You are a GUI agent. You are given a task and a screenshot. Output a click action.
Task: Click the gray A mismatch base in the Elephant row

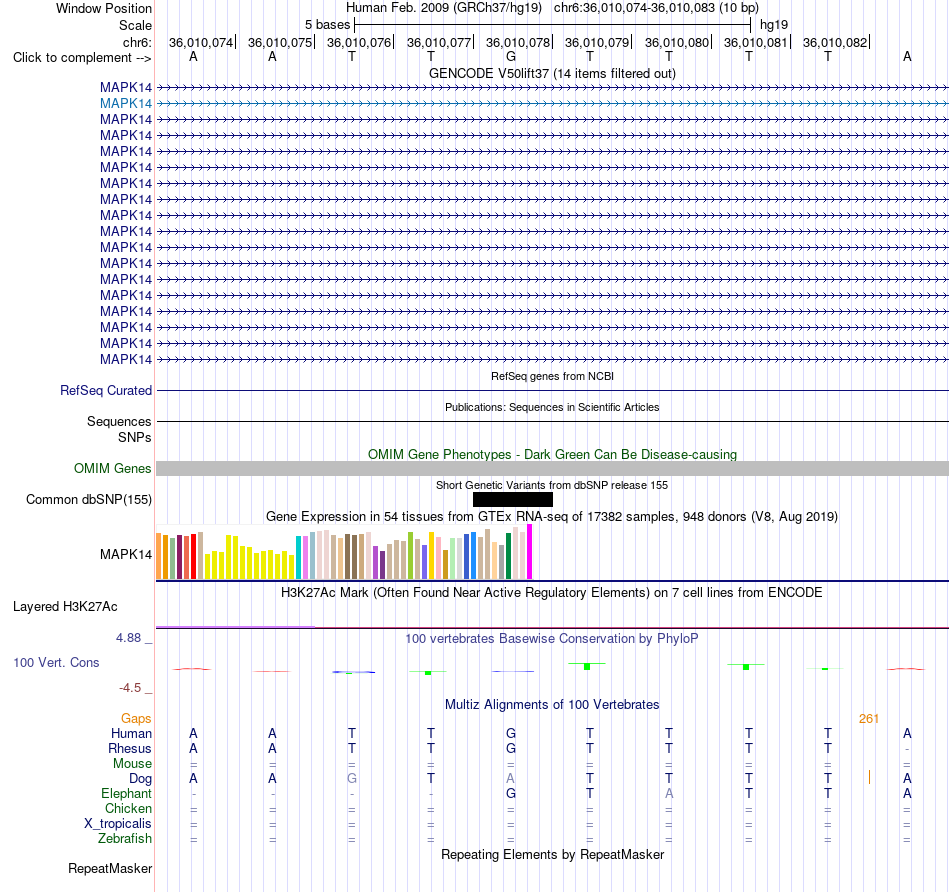pos(669,793)
